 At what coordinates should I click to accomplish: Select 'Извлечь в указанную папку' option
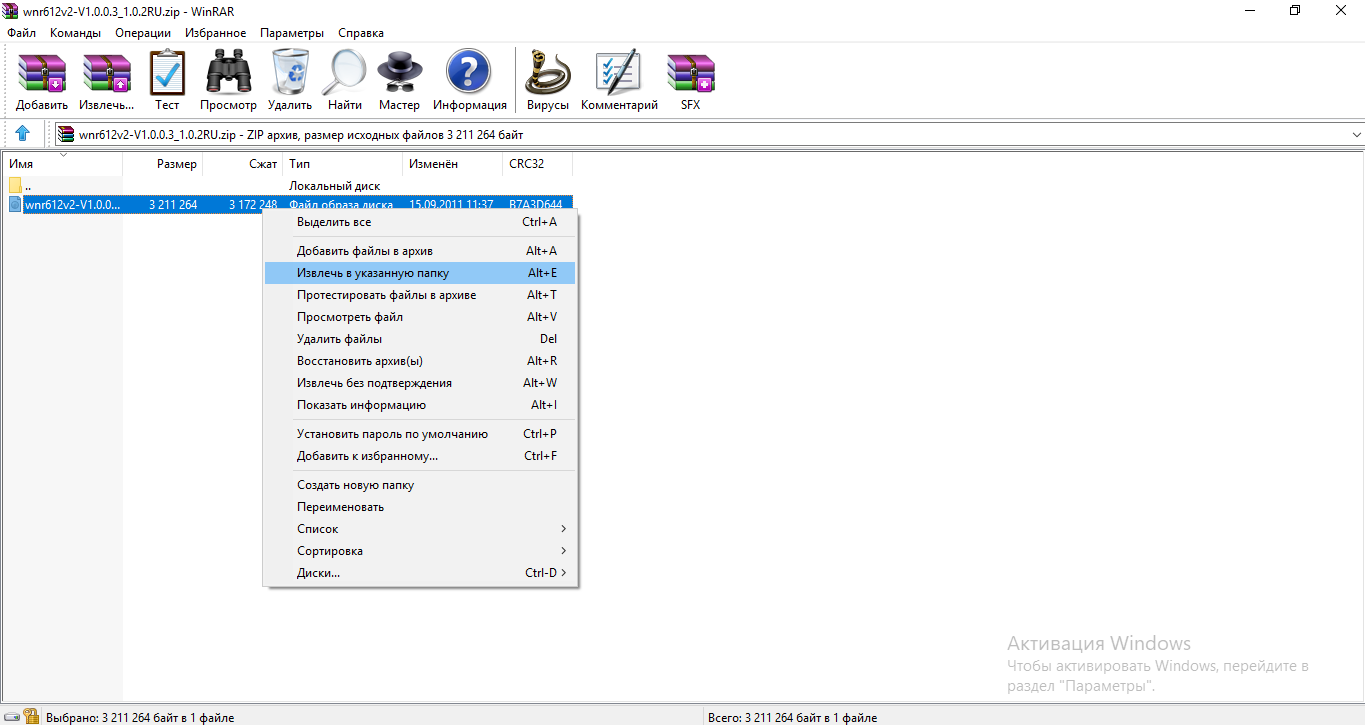point(420,273)
